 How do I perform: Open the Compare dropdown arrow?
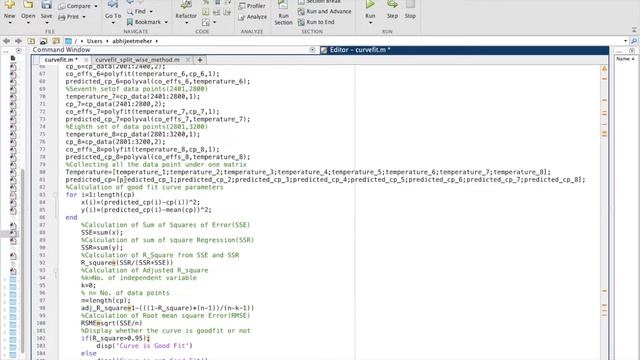click(96, 7)
